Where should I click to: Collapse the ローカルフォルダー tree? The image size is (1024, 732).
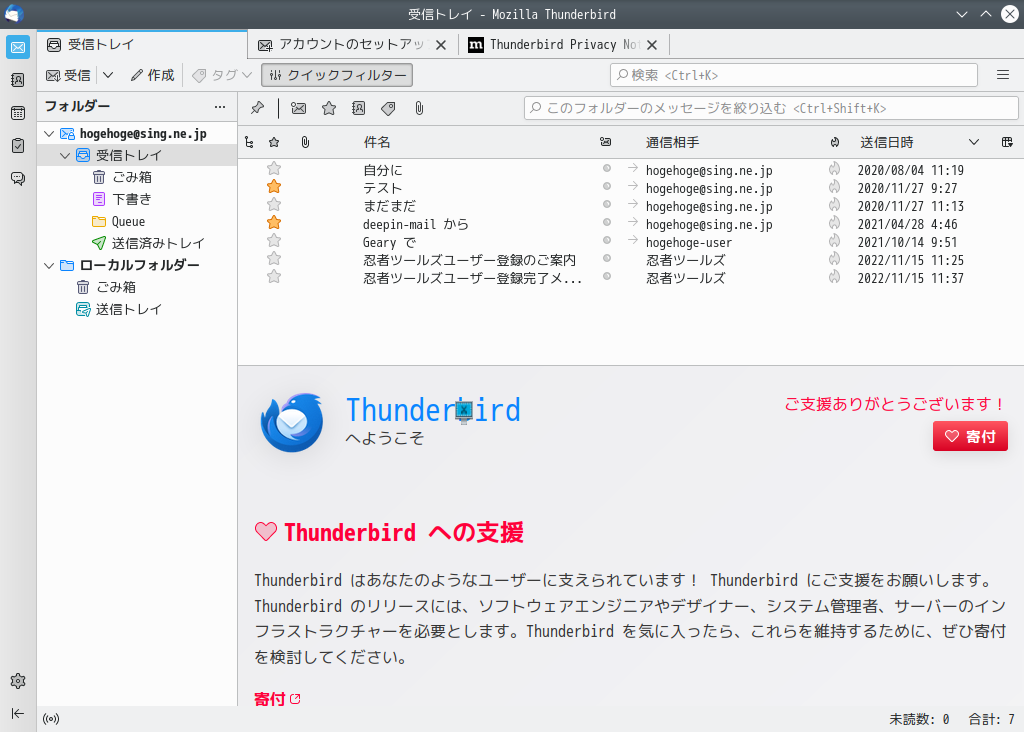tap(49, 266)
